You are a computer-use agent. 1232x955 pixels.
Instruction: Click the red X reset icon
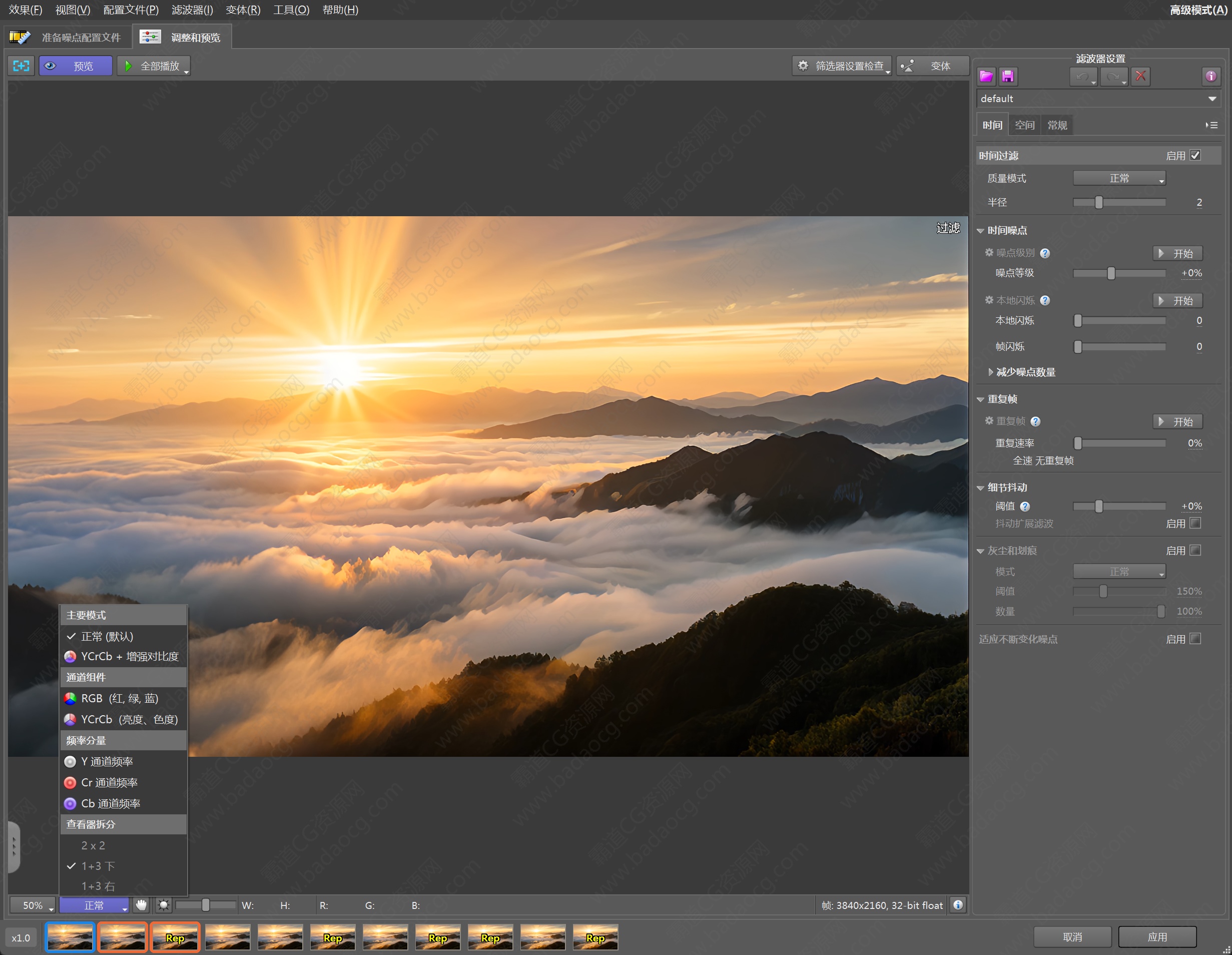tap(1140, 76)
